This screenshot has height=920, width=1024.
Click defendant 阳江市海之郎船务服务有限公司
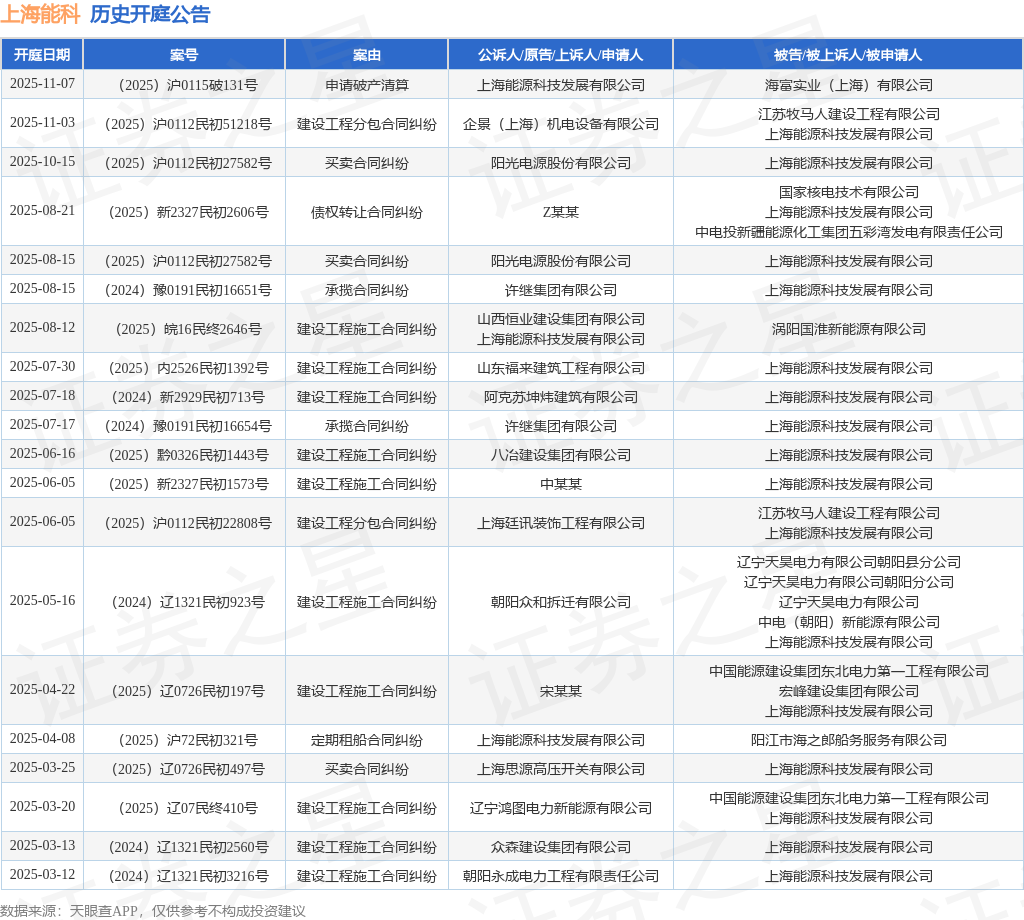[x=848, y=740]
